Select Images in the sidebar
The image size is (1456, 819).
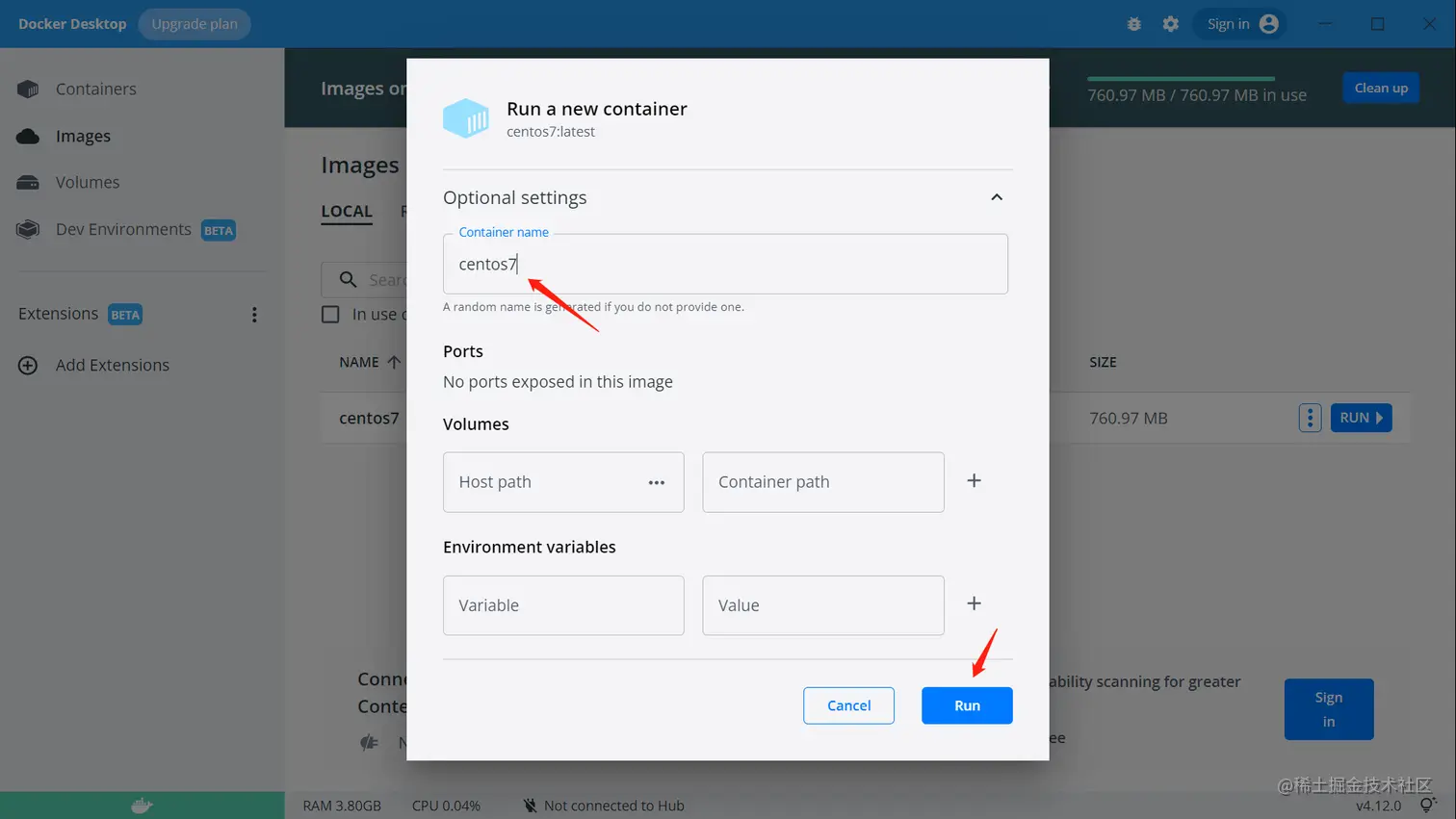[x=83, y=136]
